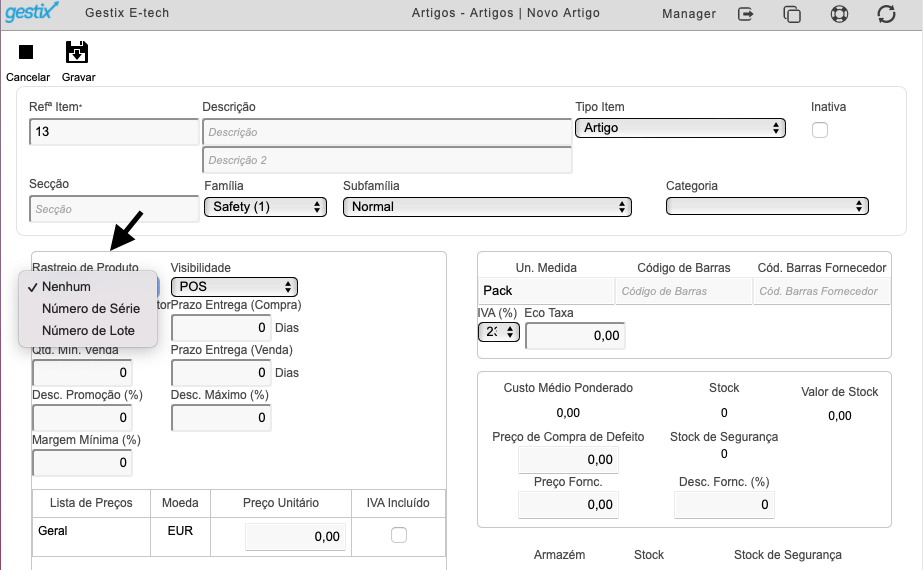
Task: Click the Armazém column header
Action: pos(559,555)
